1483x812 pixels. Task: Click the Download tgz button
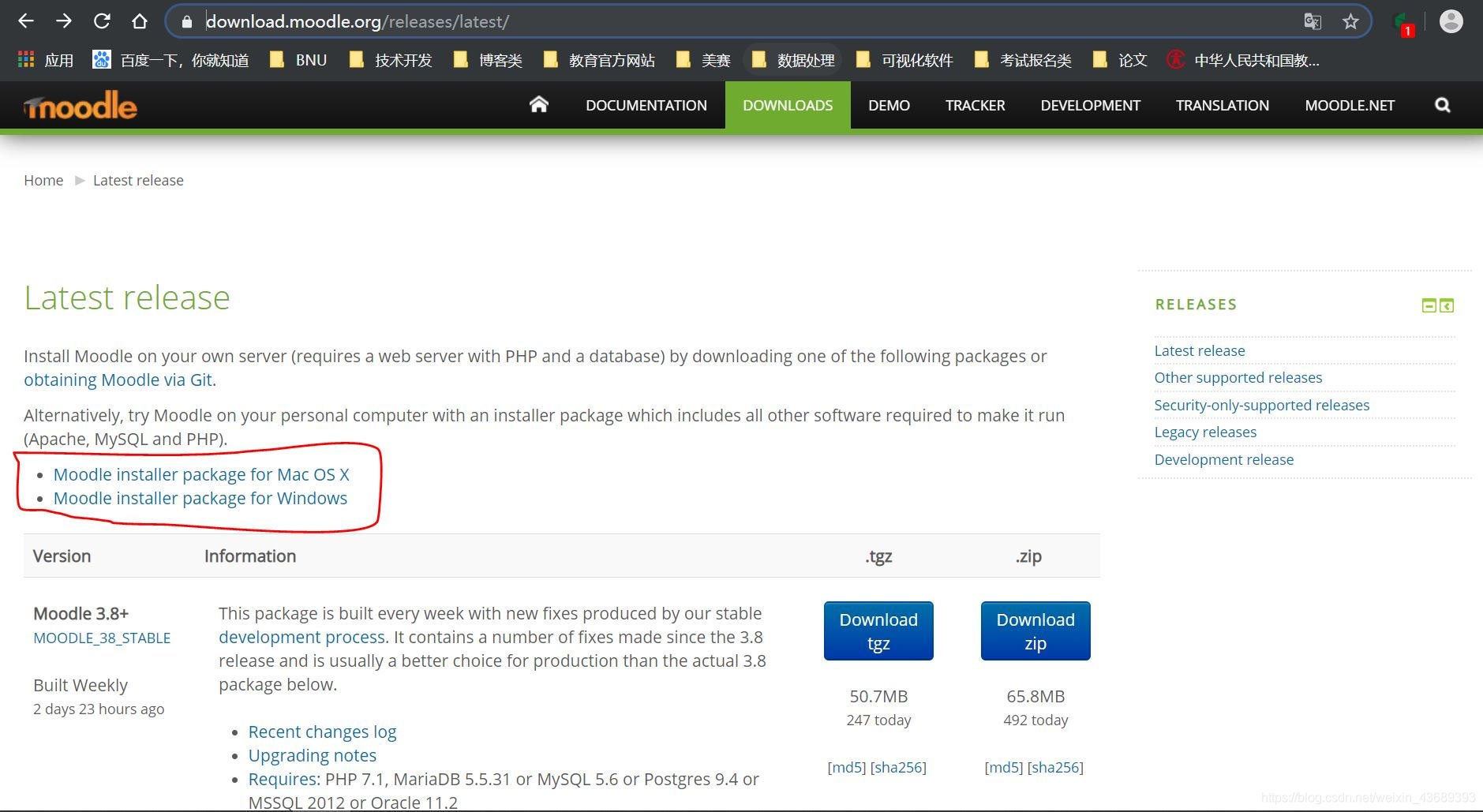(x=878, y=631)
